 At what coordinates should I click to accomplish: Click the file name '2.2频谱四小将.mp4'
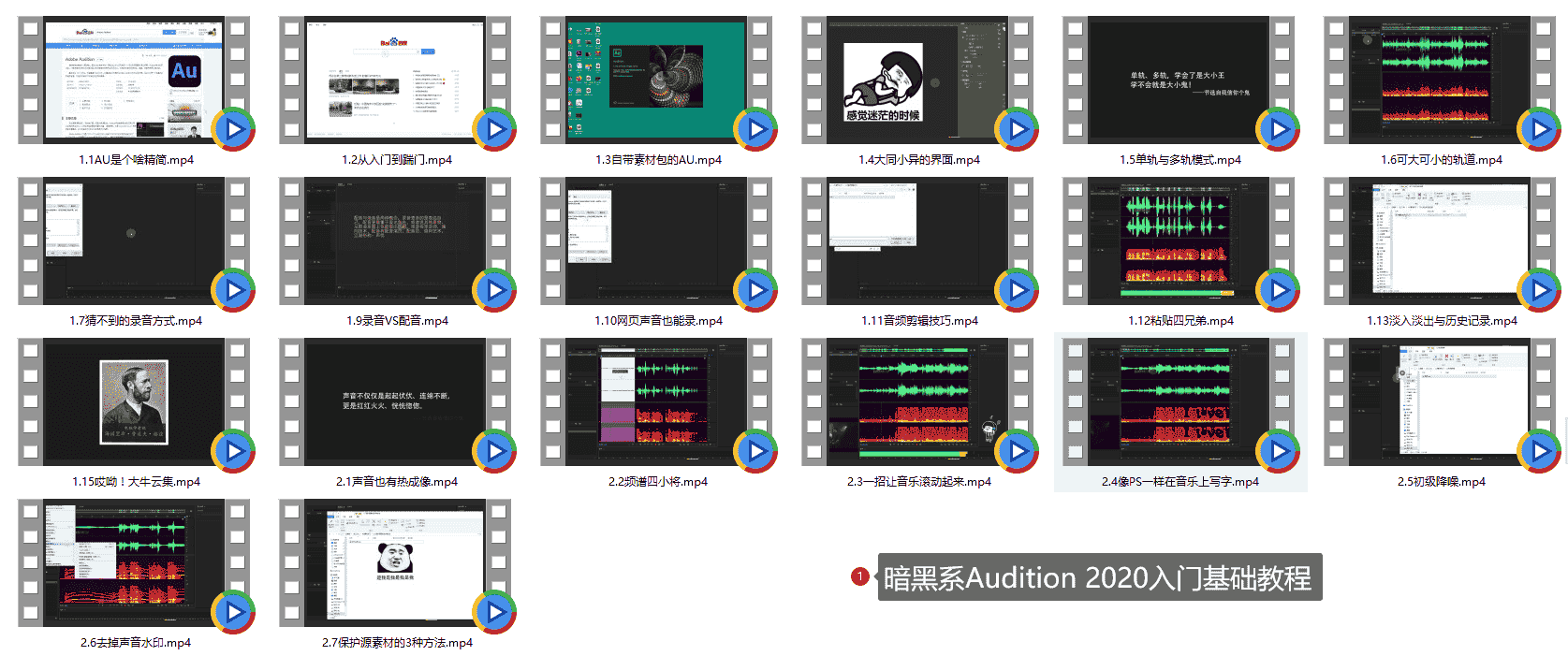658,482
